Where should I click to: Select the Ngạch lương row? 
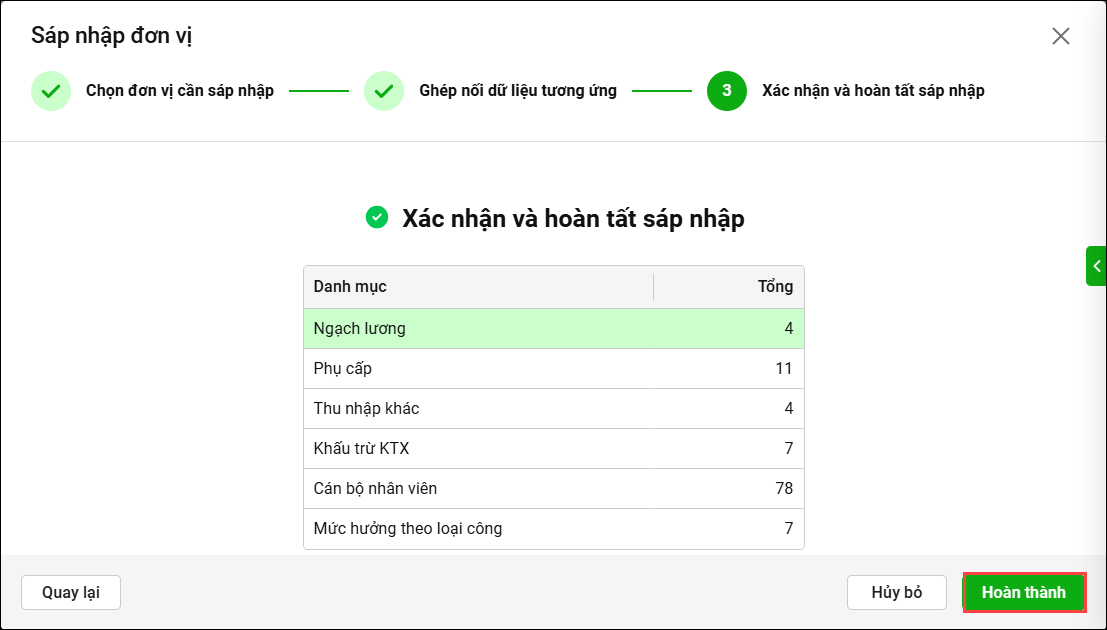click(x=554, y=328)
